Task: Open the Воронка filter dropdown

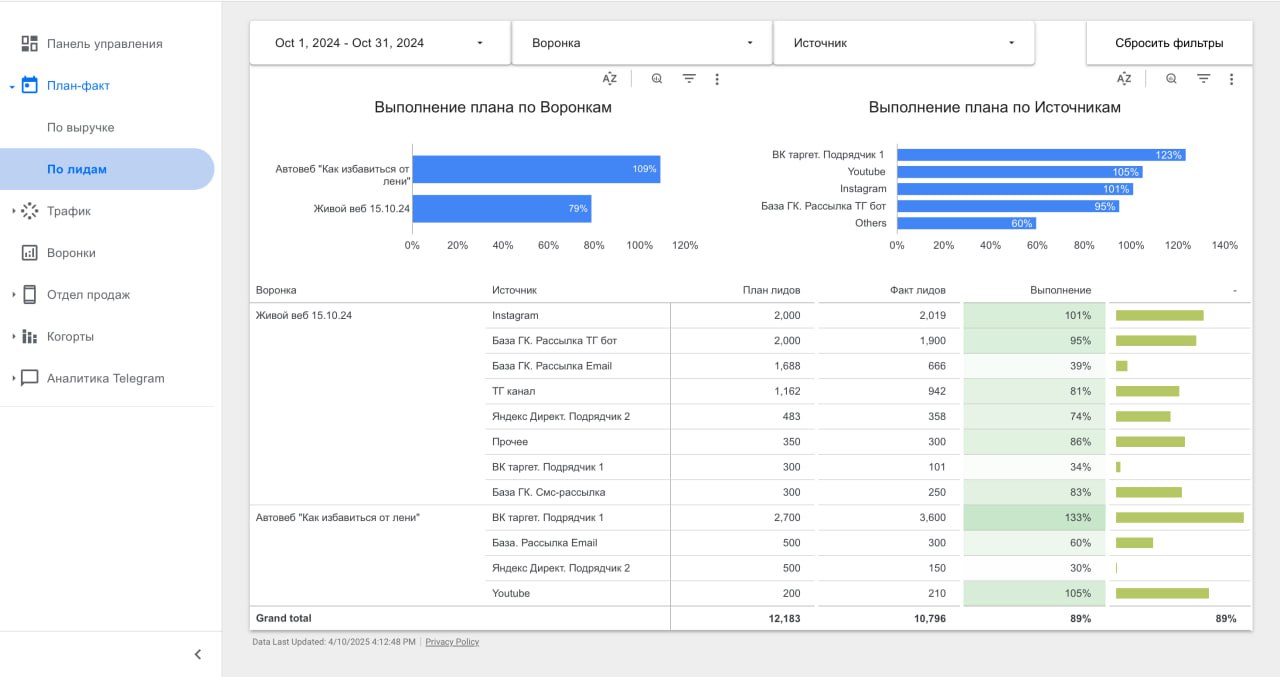Action: click(x=641, y=43)
